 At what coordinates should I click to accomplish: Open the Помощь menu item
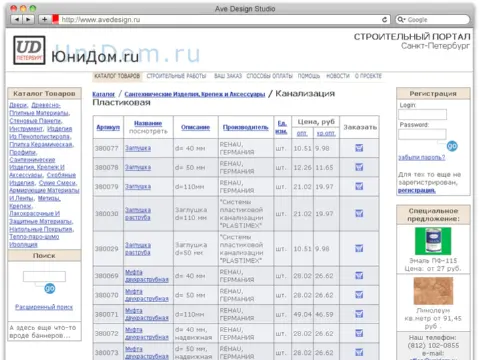click(309, 76)
